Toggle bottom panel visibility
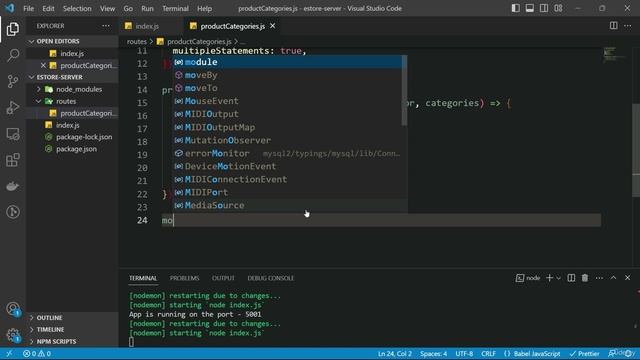This screenshot has width=640, height=360. (529, 8)
